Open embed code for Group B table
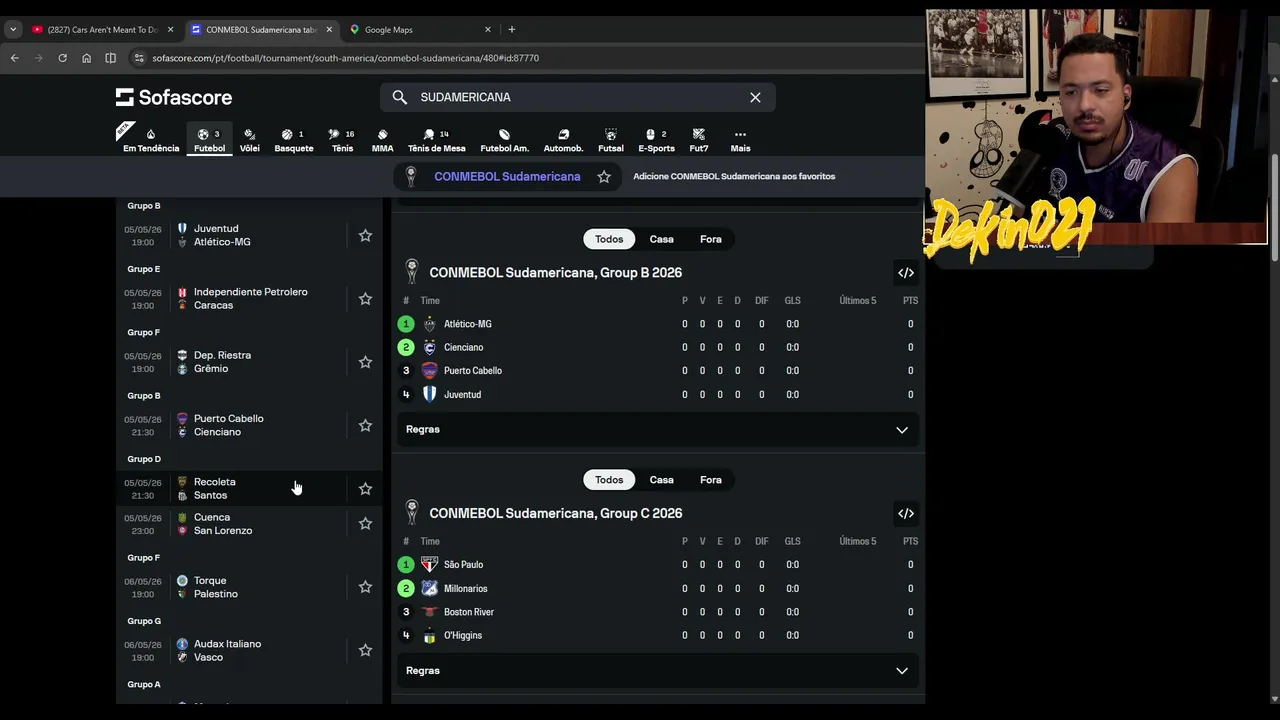 coord(906,273)
